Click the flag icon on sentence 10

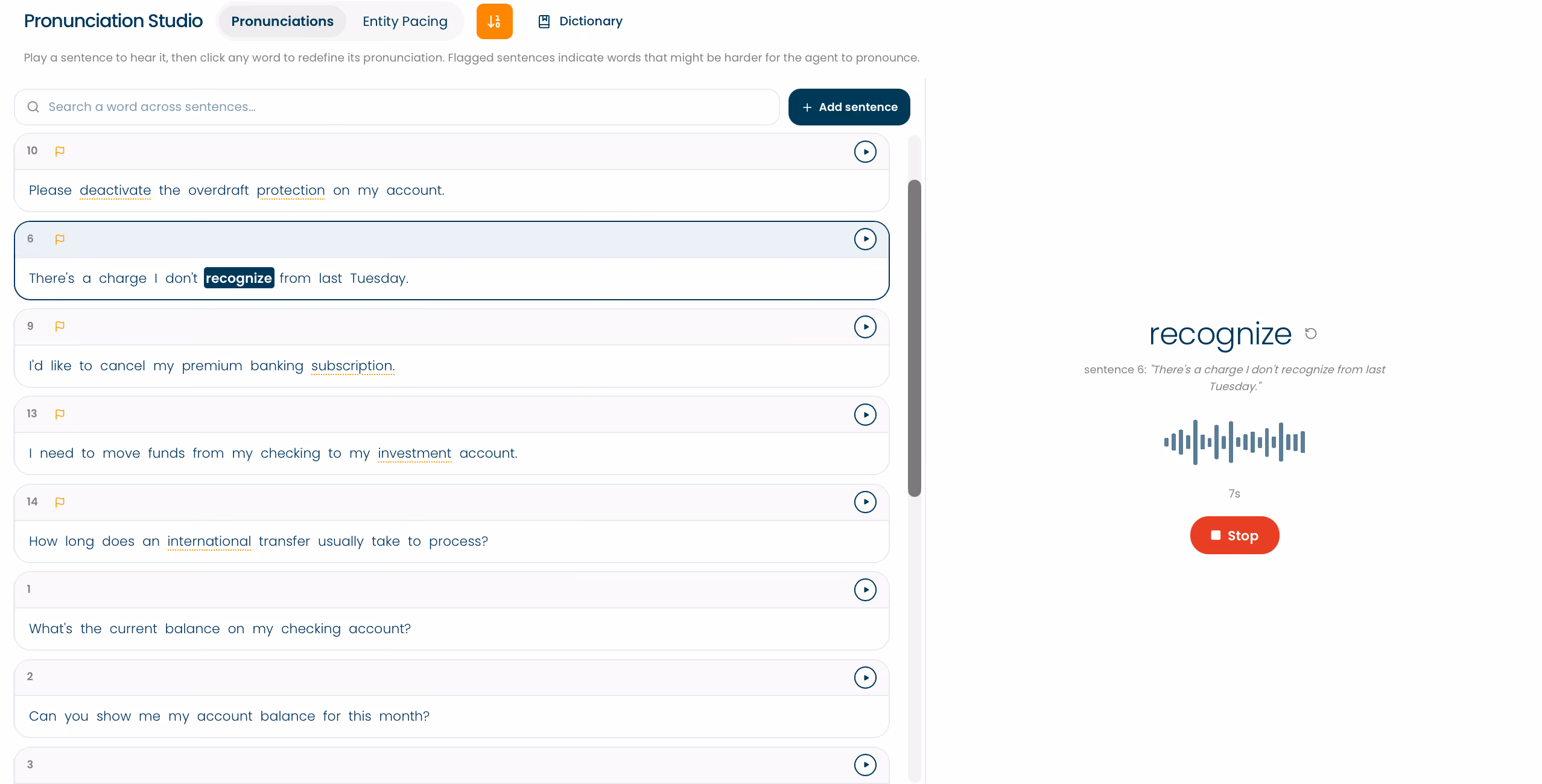tap(60, 151)
